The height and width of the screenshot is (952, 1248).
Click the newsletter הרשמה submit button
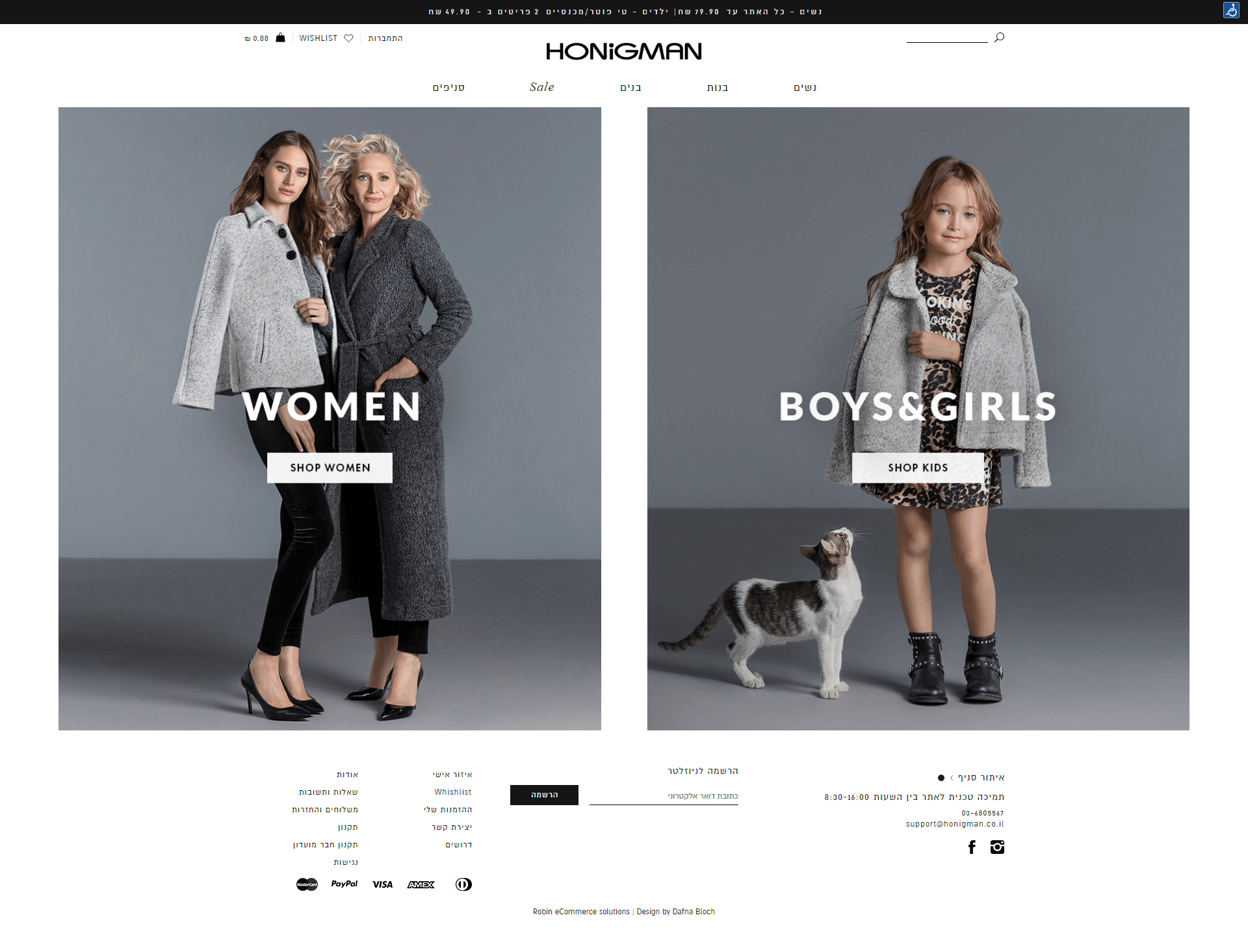544,795
